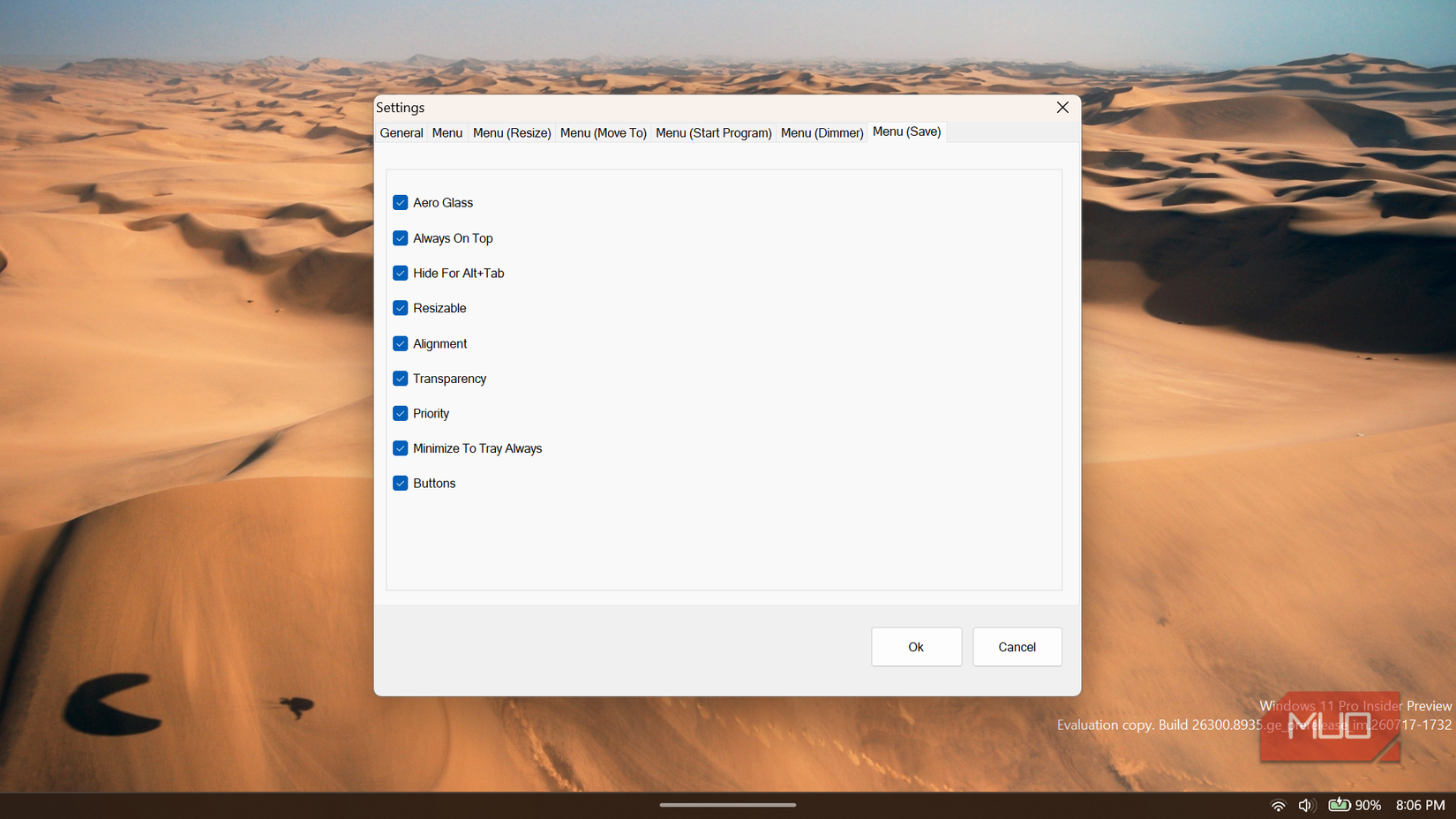Click the volume speaker tray icon
1456x819 pixels.
click(x=1307, y=805)
